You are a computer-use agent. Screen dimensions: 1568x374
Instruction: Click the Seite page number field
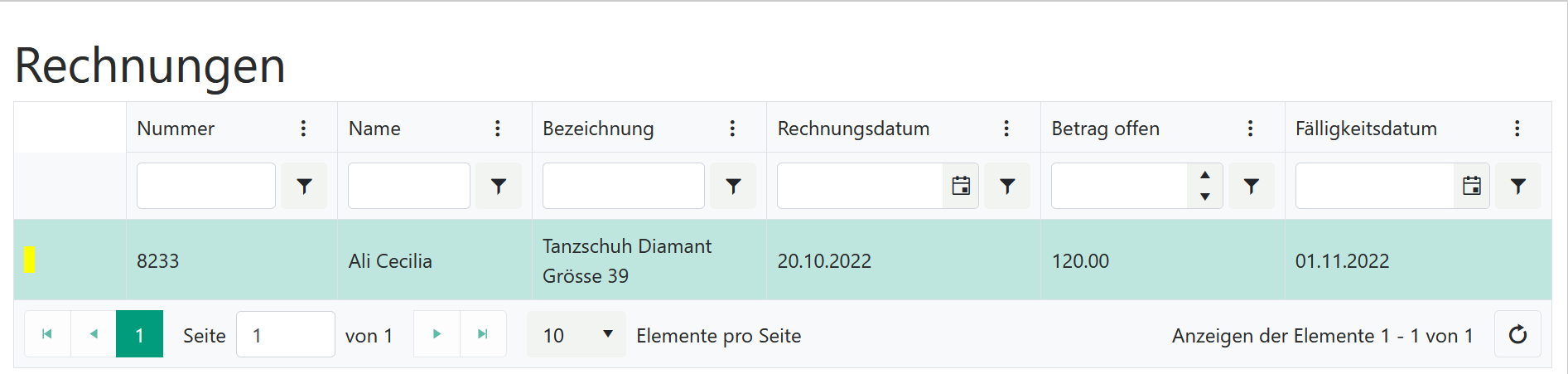click(286, 334)
